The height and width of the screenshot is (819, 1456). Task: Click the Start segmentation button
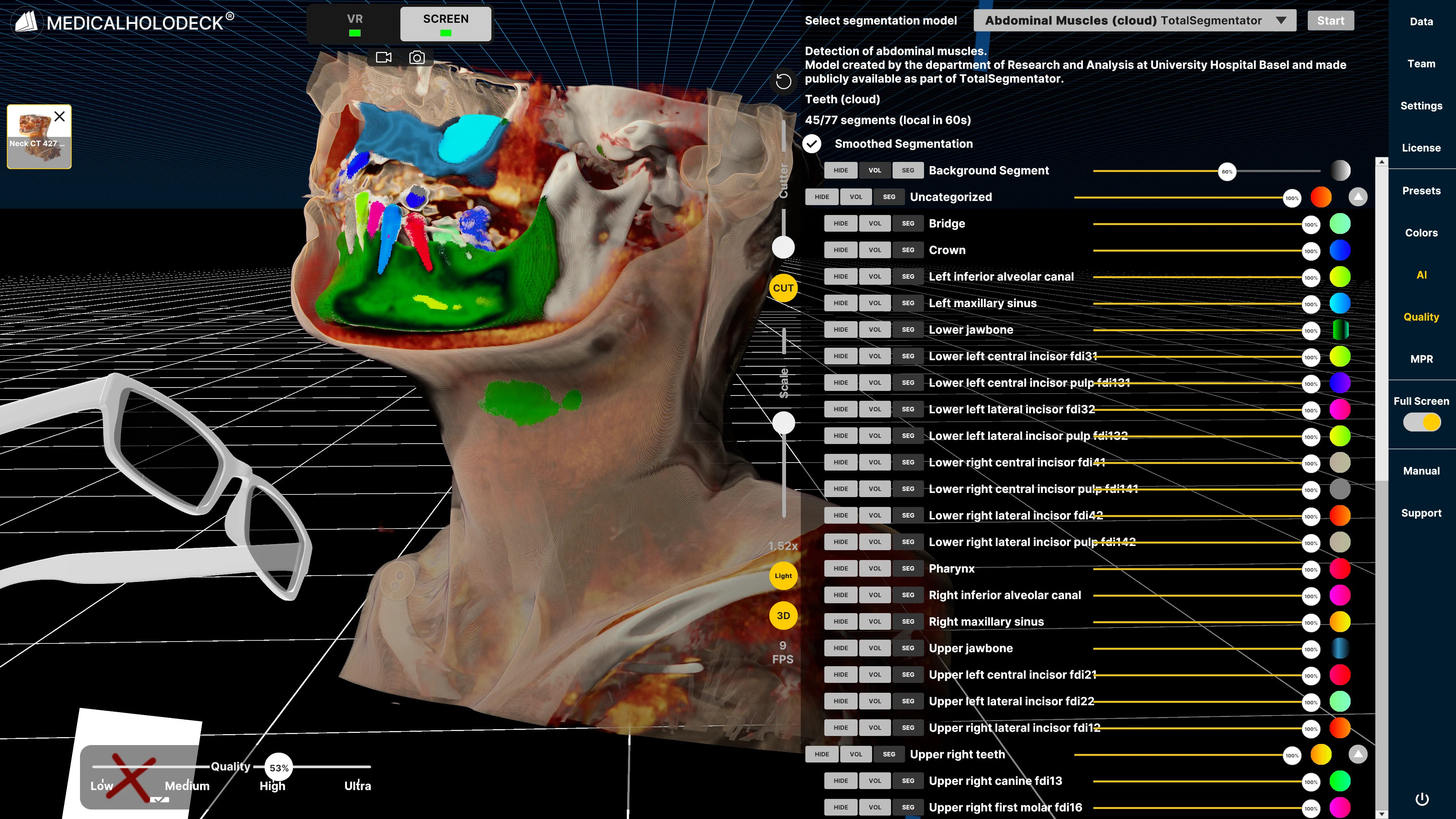click(x=1330, y=20)
